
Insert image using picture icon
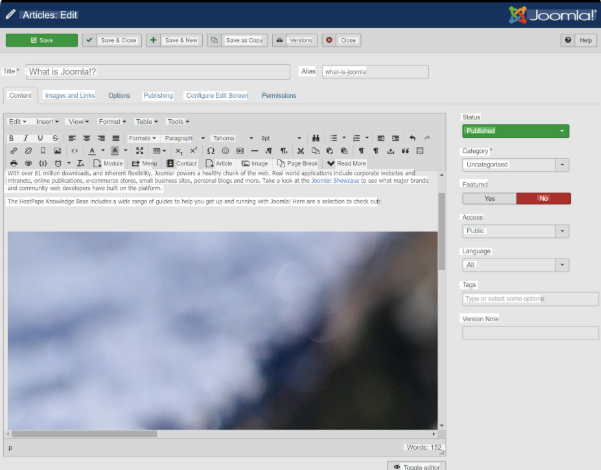(x=57, y=151)
